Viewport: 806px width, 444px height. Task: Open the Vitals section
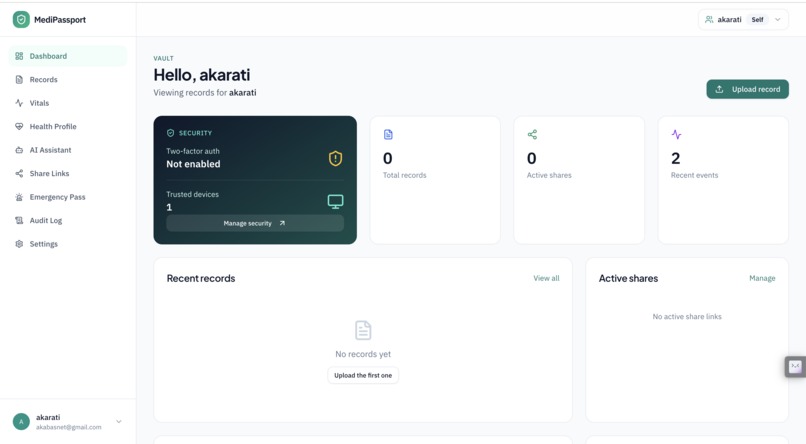(68, 103)
